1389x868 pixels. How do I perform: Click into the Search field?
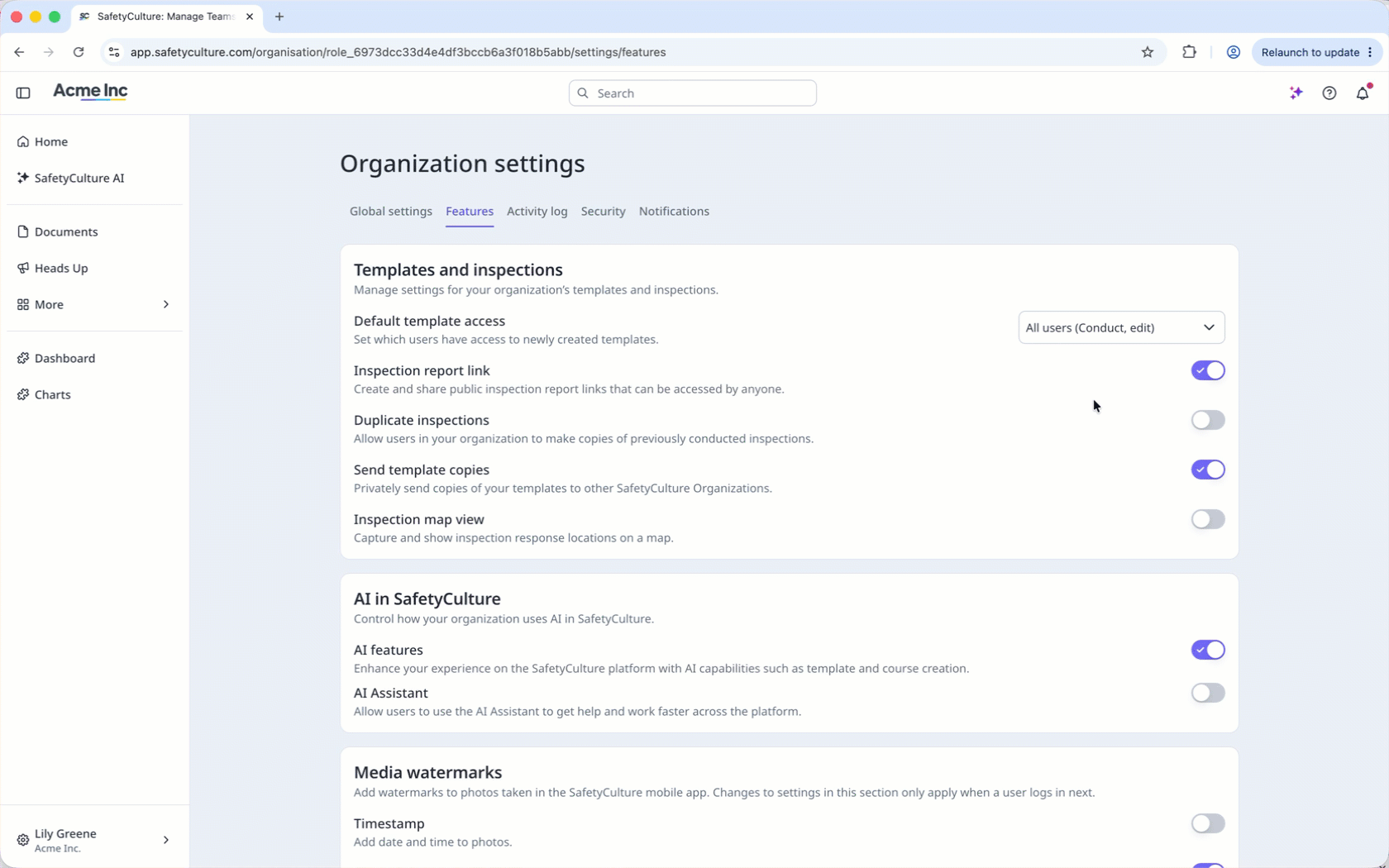(693, 93)
